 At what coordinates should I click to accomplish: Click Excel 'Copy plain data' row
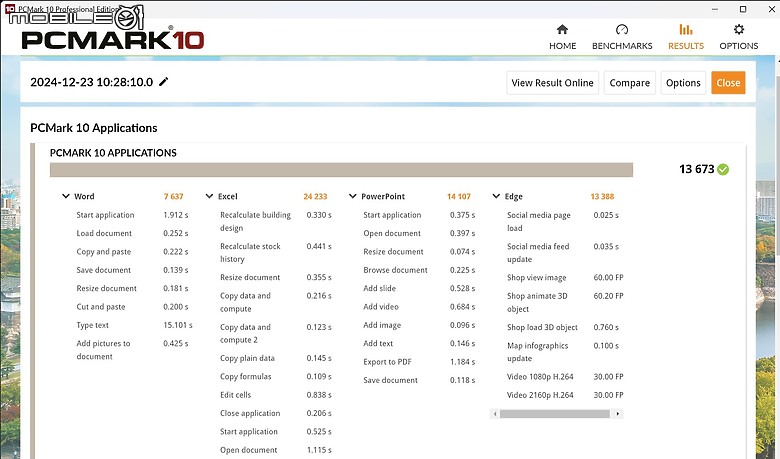click(276, 358)
